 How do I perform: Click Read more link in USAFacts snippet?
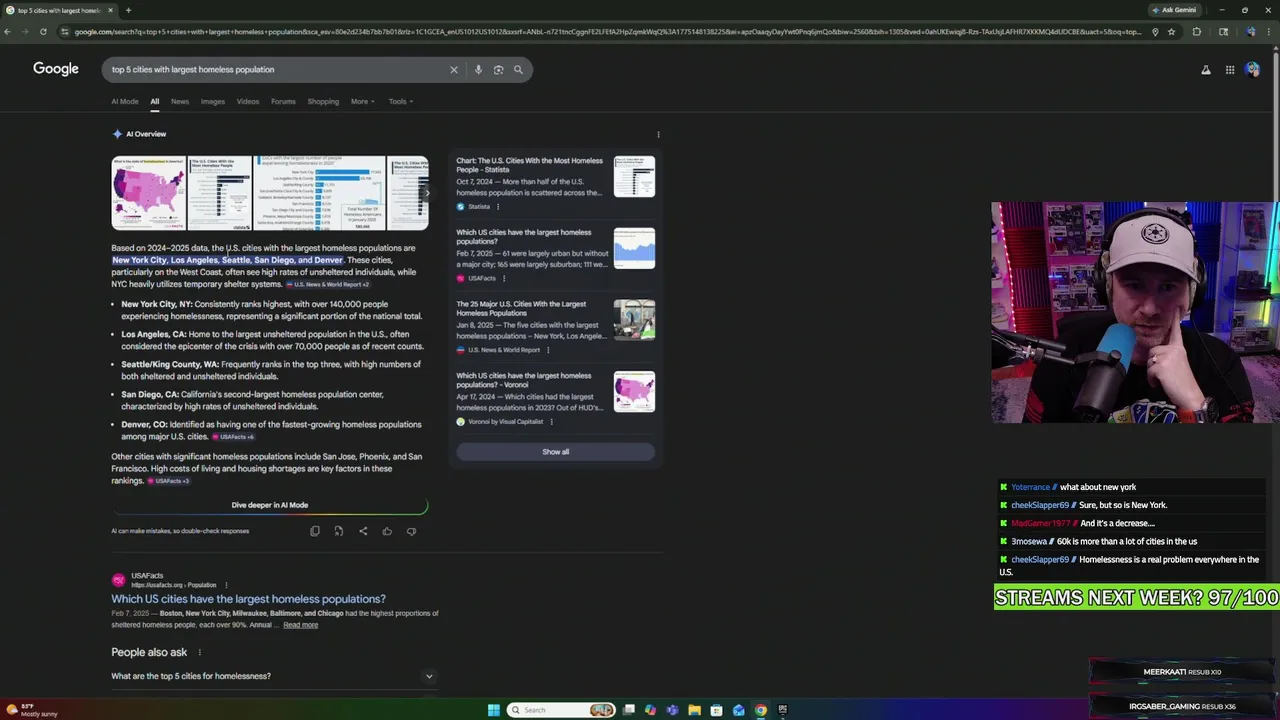coord(300,625)
